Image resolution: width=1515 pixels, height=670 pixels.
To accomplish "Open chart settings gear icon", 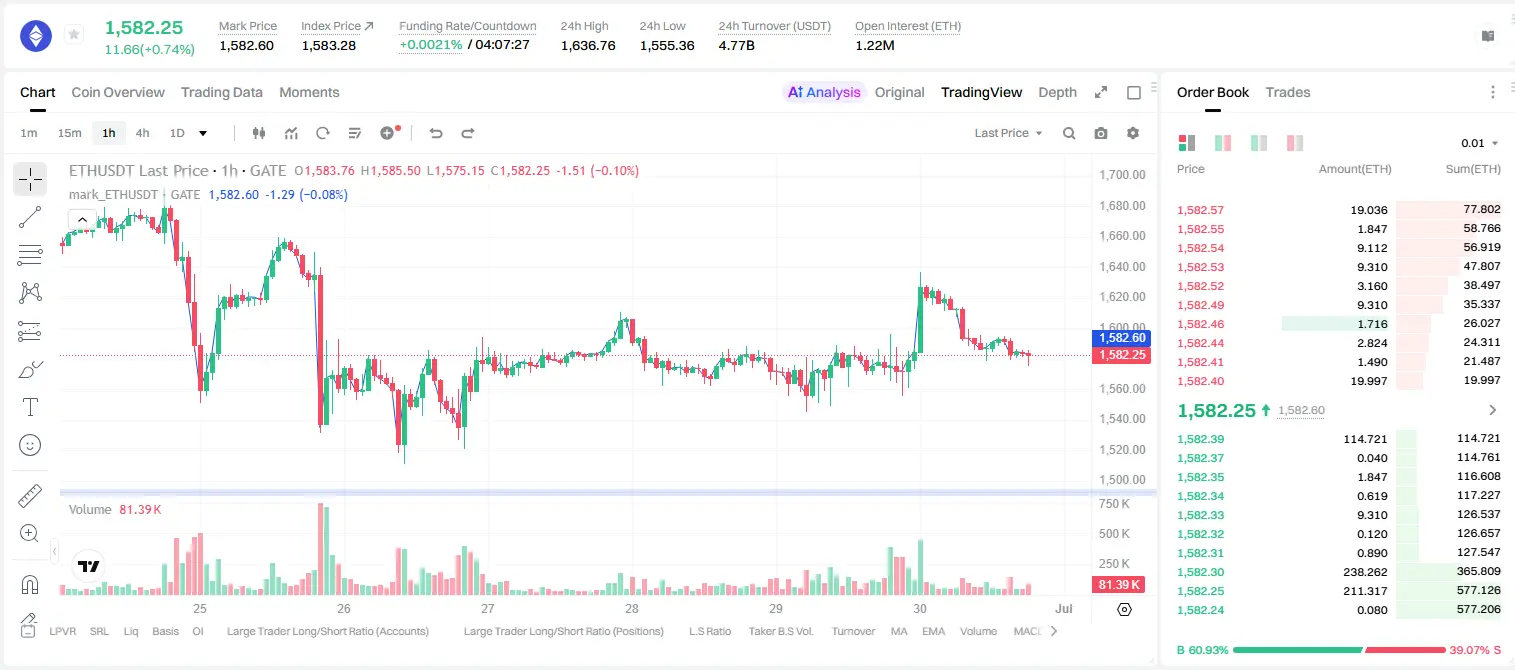I will [x=1133, y=133].
